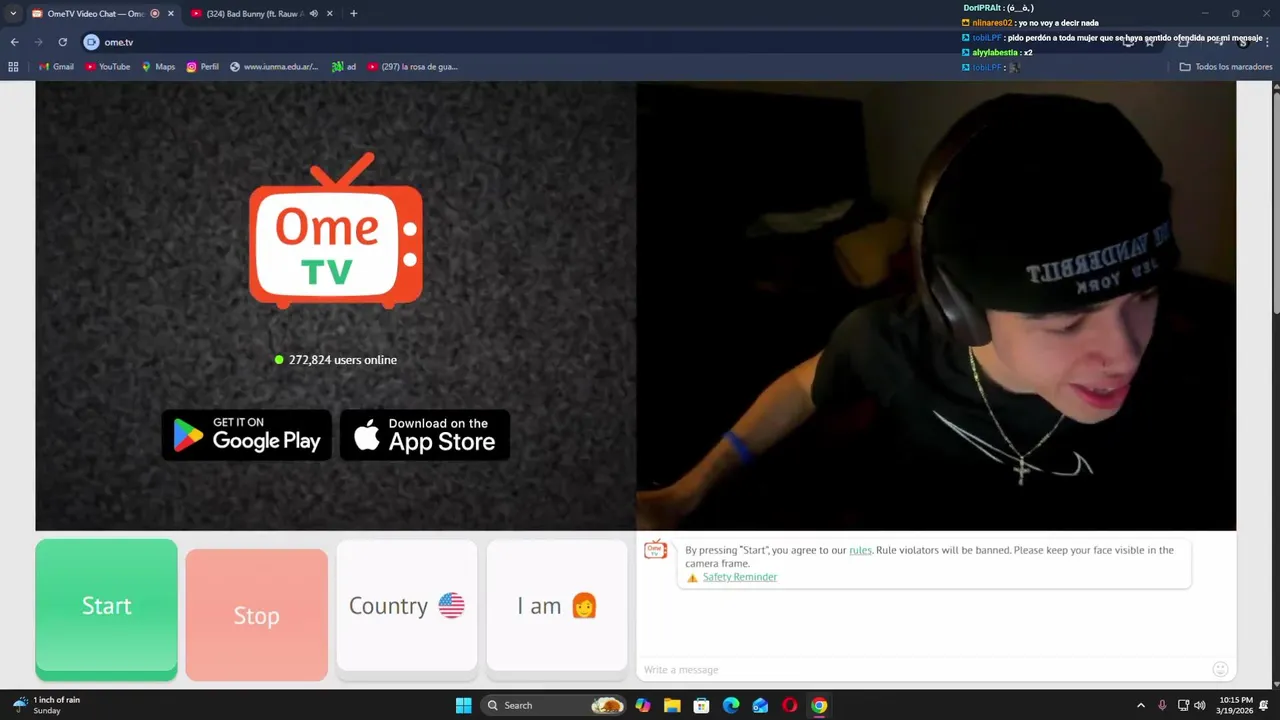Open the 'I am' gender selector
This screenshot has height=720, width=1280.
[557, 606]
